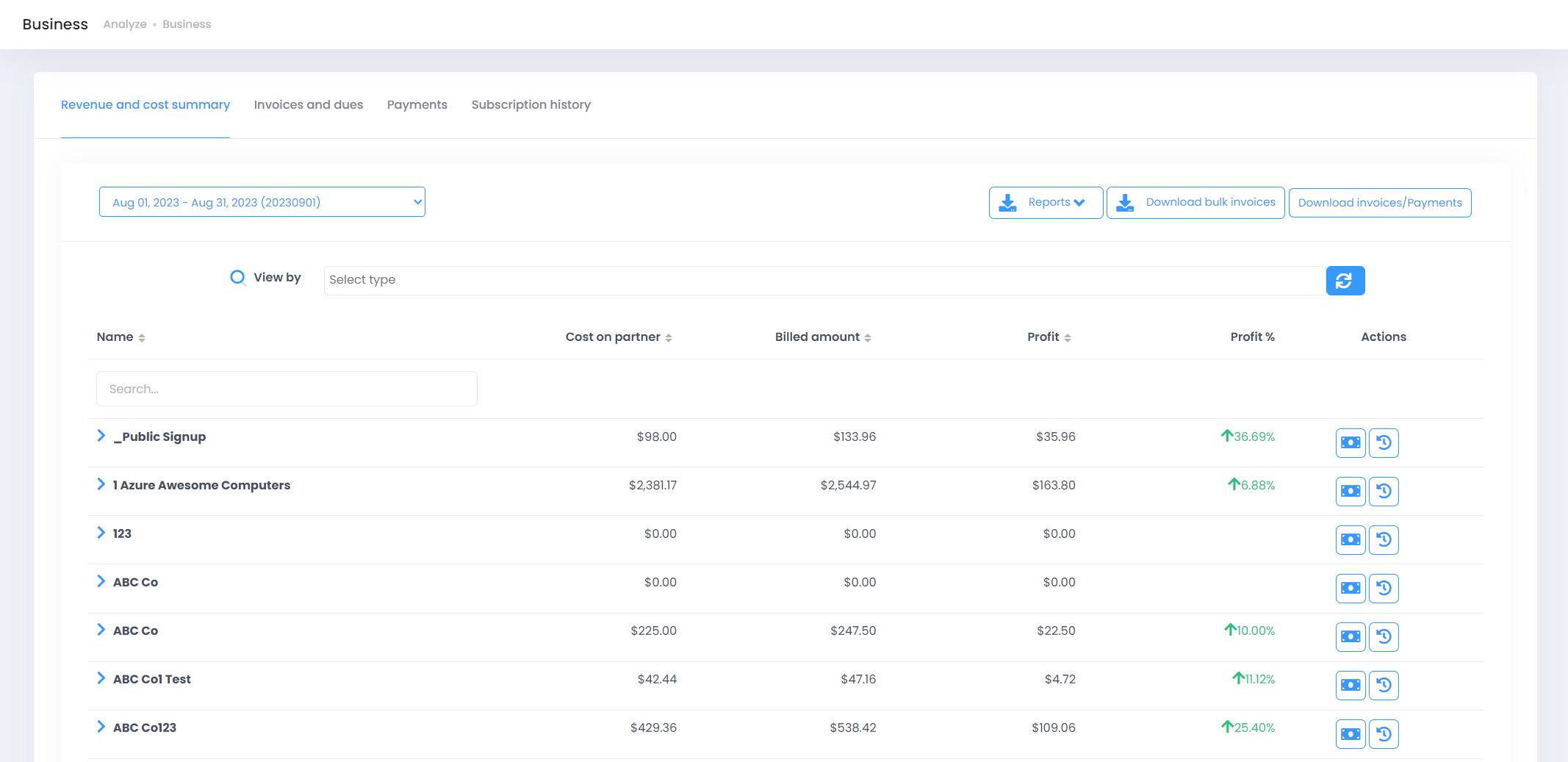Open payment icon for _Public Signup row
The height and width of the screenshot is (762, 1568).
(x=1351, y=443)
